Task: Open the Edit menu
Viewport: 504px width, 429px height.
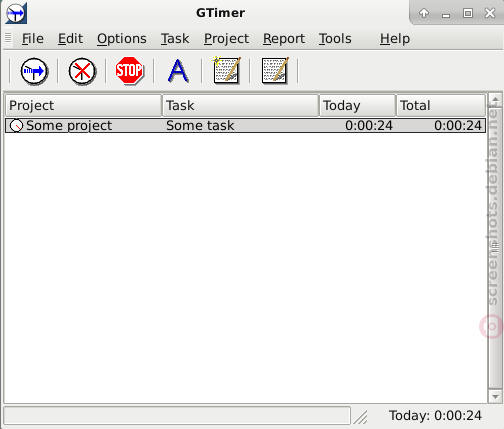Action: [70, 39]
